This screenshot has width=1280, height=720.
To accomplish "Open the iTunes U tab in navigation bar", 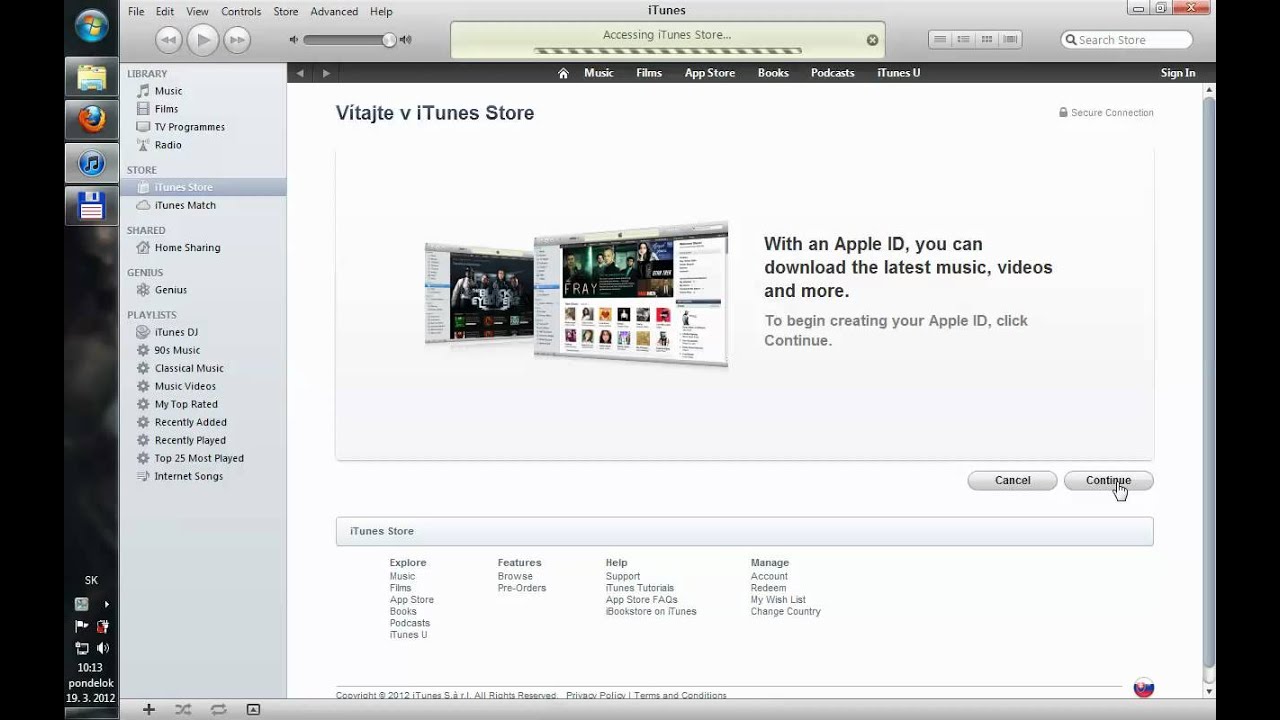I will click(x=898, y=73).
